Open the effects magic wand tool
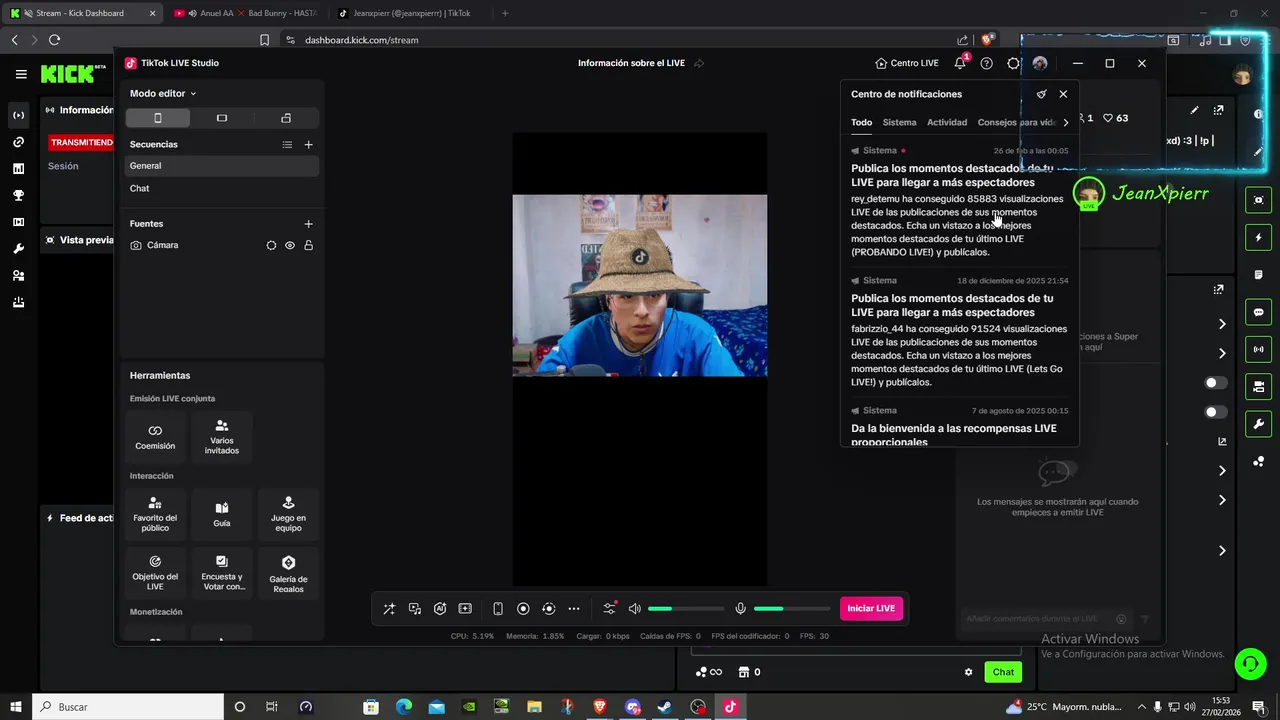Image resolution: width=1280 pixels, height=720 pixels. 389,608
